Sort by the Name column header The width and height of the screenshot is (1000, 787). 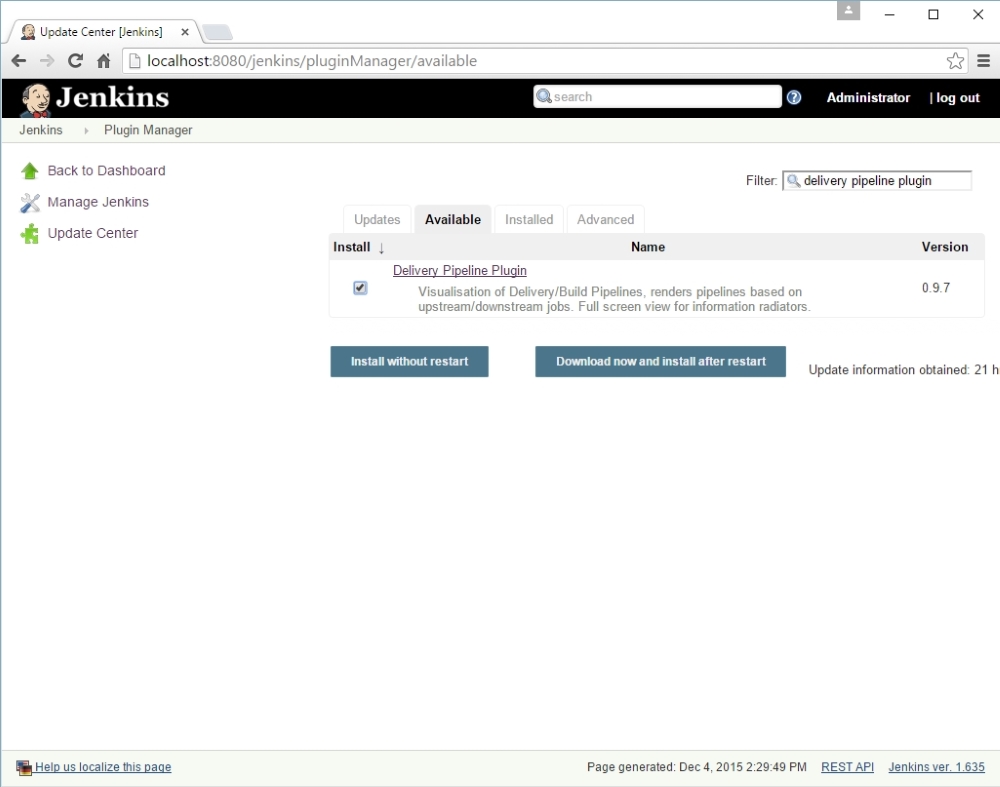point(648,247)
